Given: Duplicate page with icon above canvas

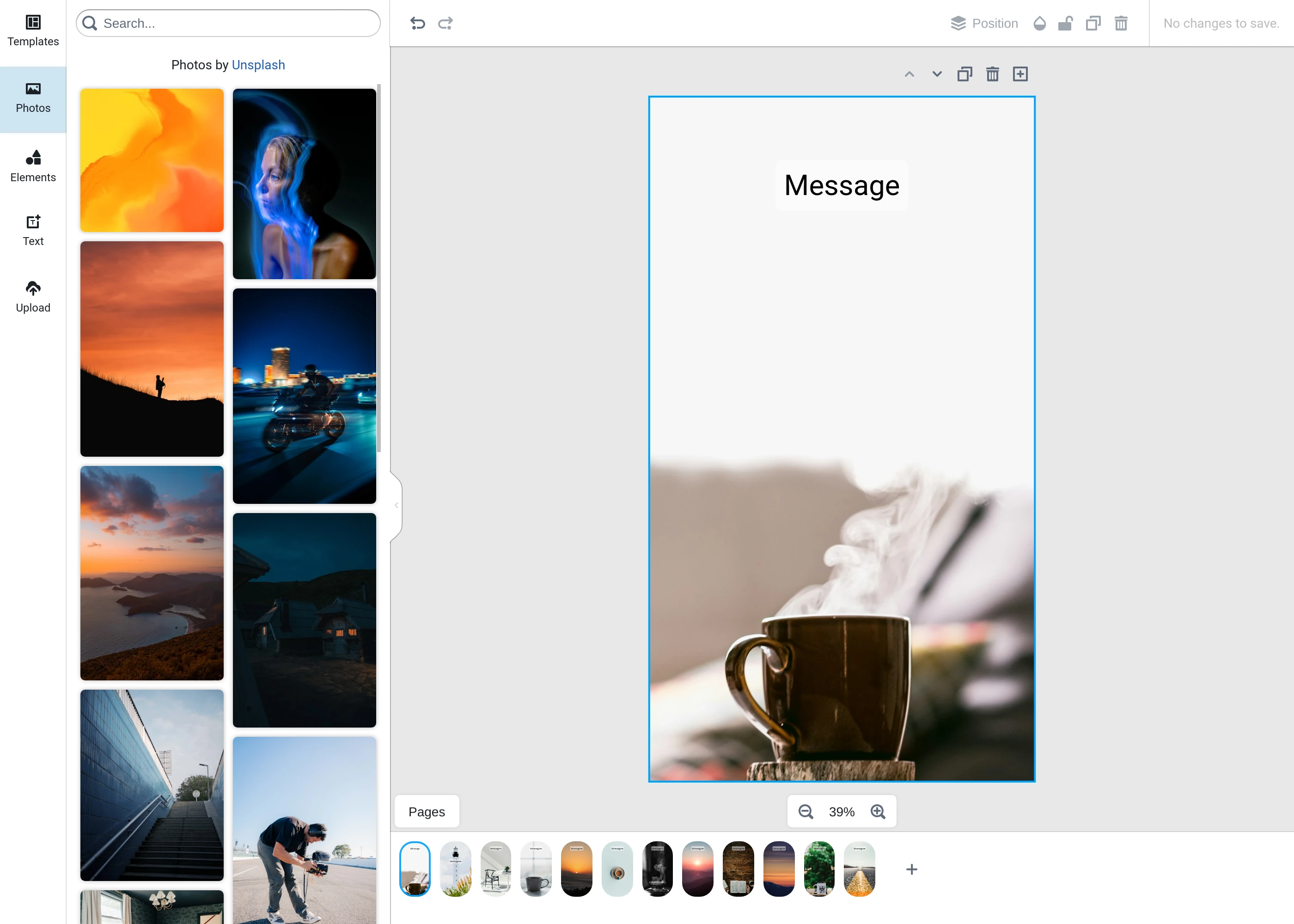Looking at the screenshot, I should [964, 74].
